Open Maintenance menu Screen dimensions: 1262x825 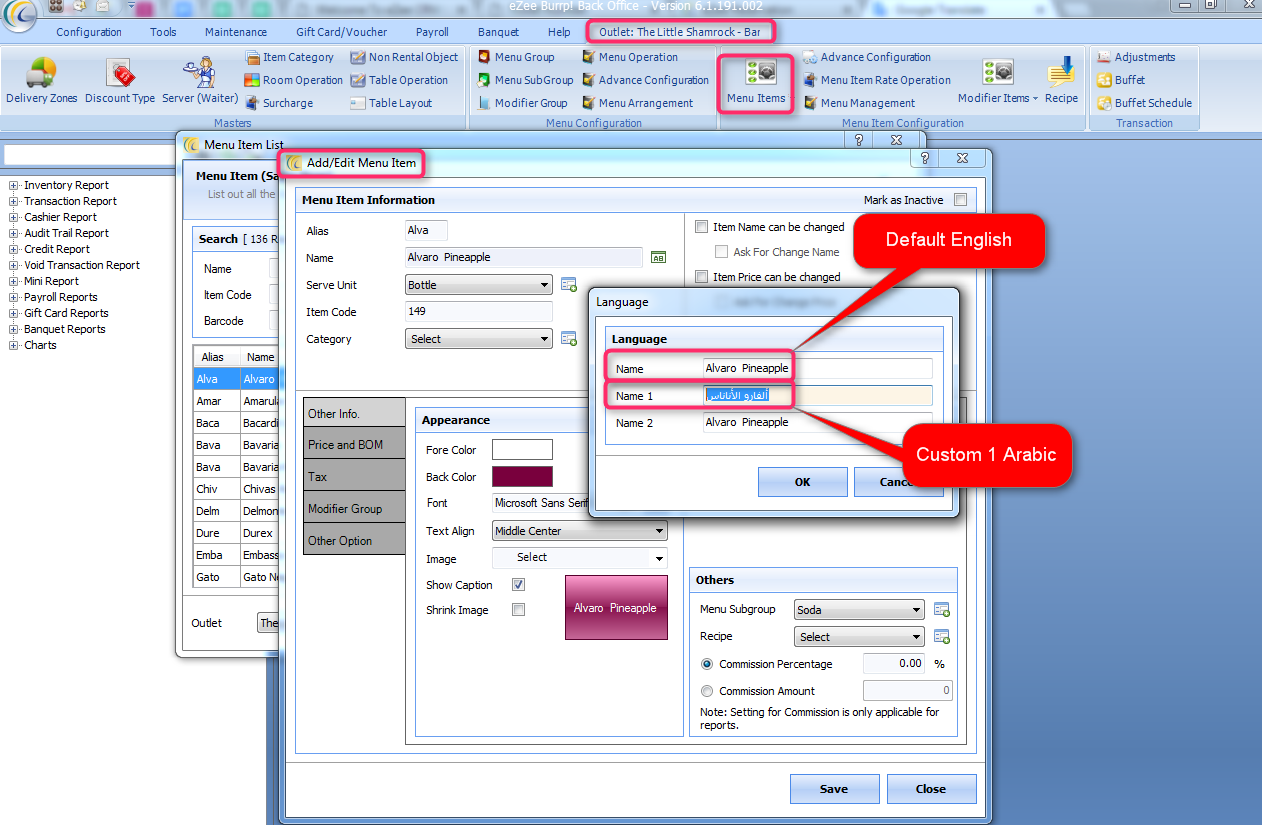pos(236,32)
